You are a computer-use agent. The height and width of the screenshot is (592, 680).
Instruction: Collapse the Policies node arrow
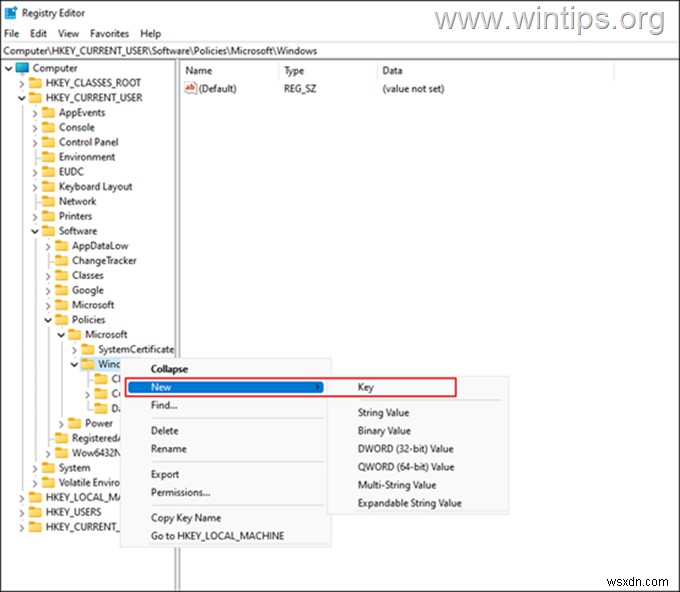tap(48, 320)
